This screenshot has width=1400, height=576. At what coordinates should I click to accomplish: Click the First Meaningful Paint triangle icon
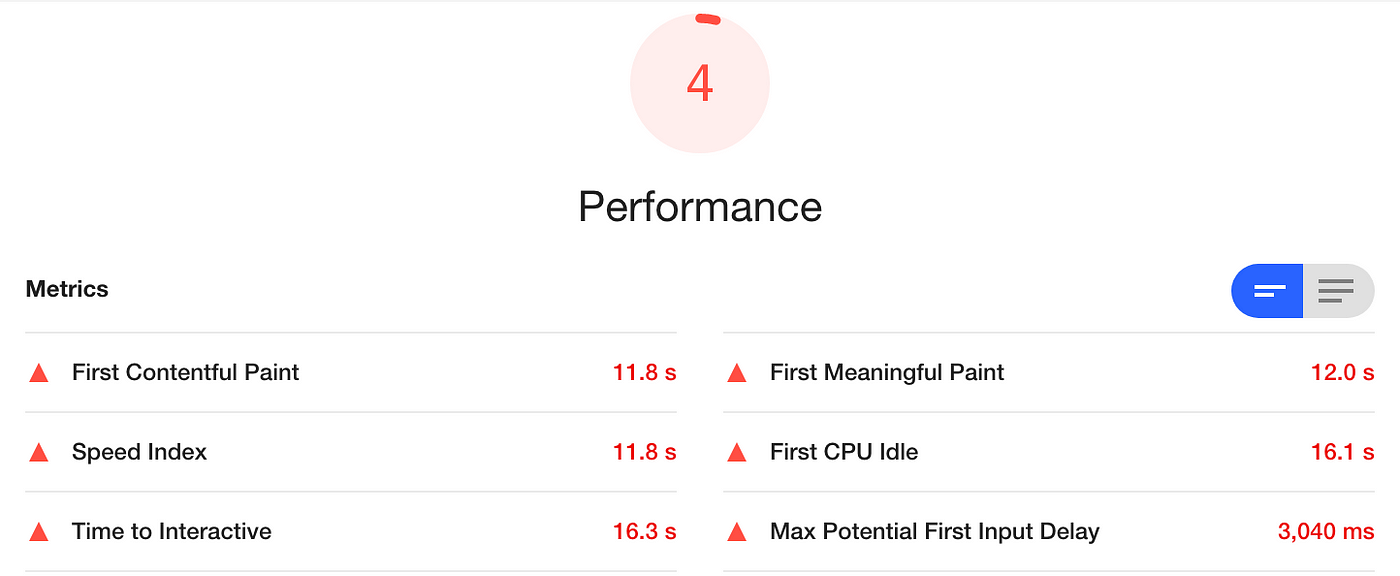(737, 373)
